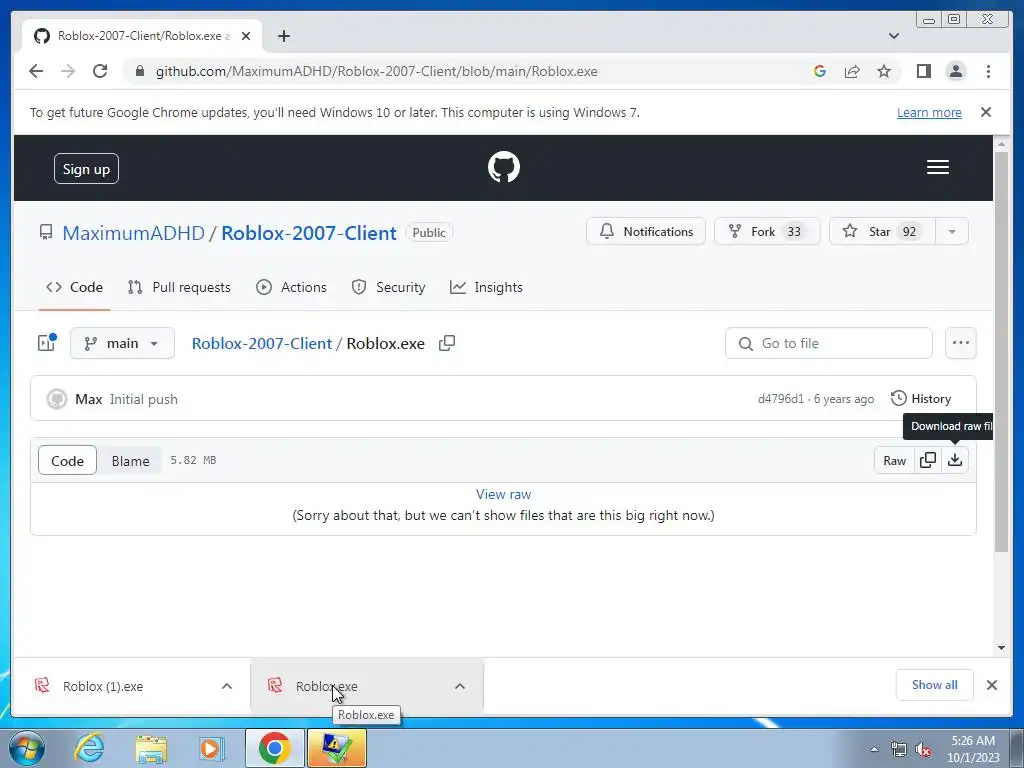This screenshot has height=768, width=1024.
Task: Open the hamburger menu in GitHub header
Action: [937, 167]
